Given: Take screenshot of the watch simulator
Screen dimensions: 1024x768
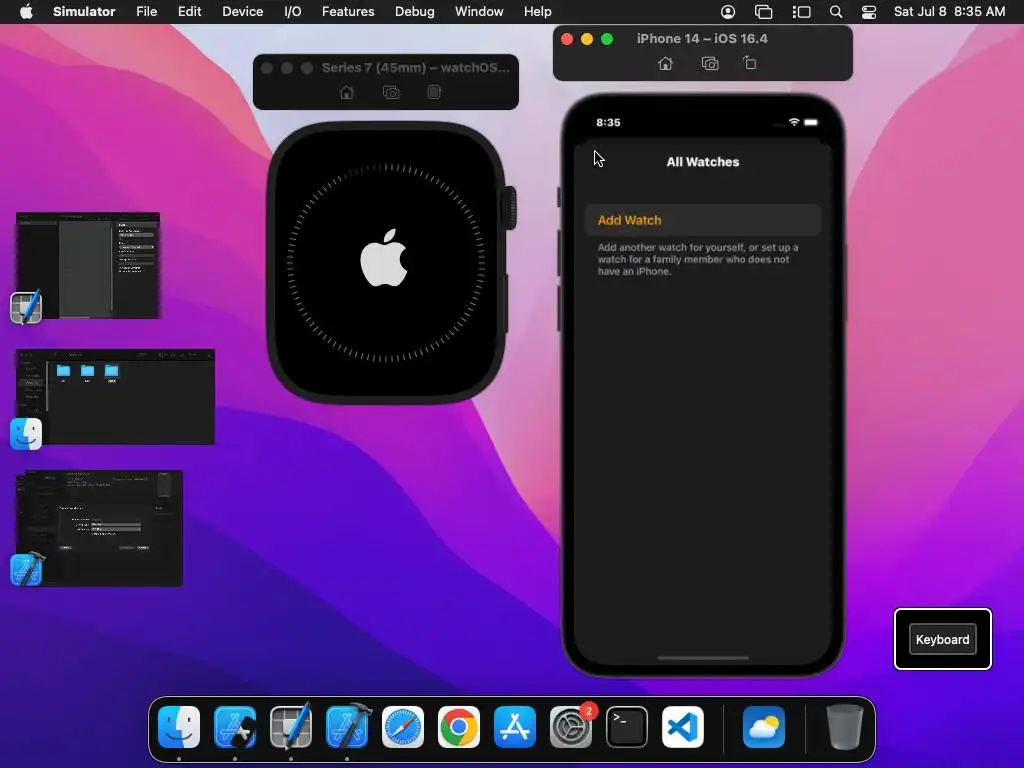Looking at the screenshot, I should pos(391,93).
